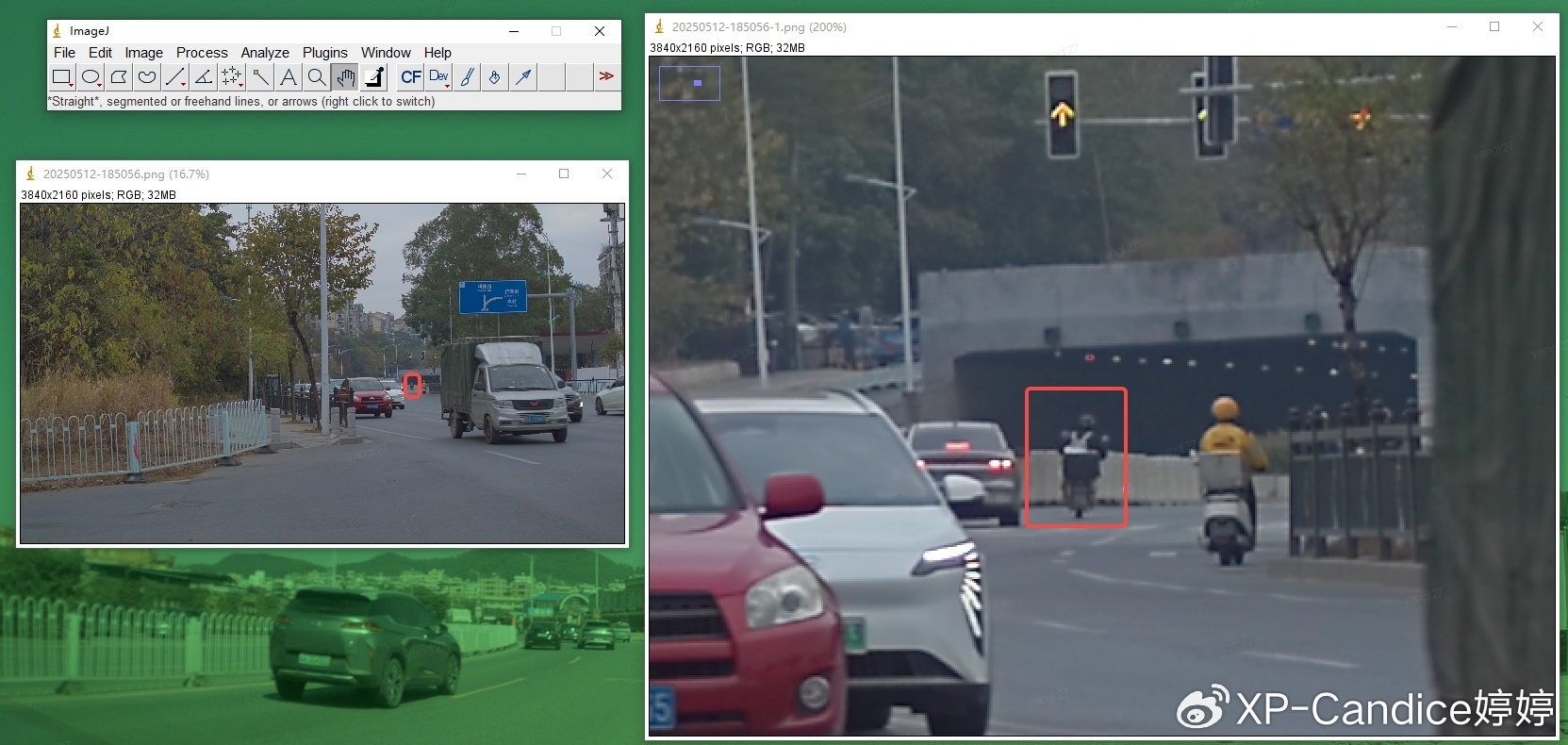Select the Paintbrush tool

point(468,77)
